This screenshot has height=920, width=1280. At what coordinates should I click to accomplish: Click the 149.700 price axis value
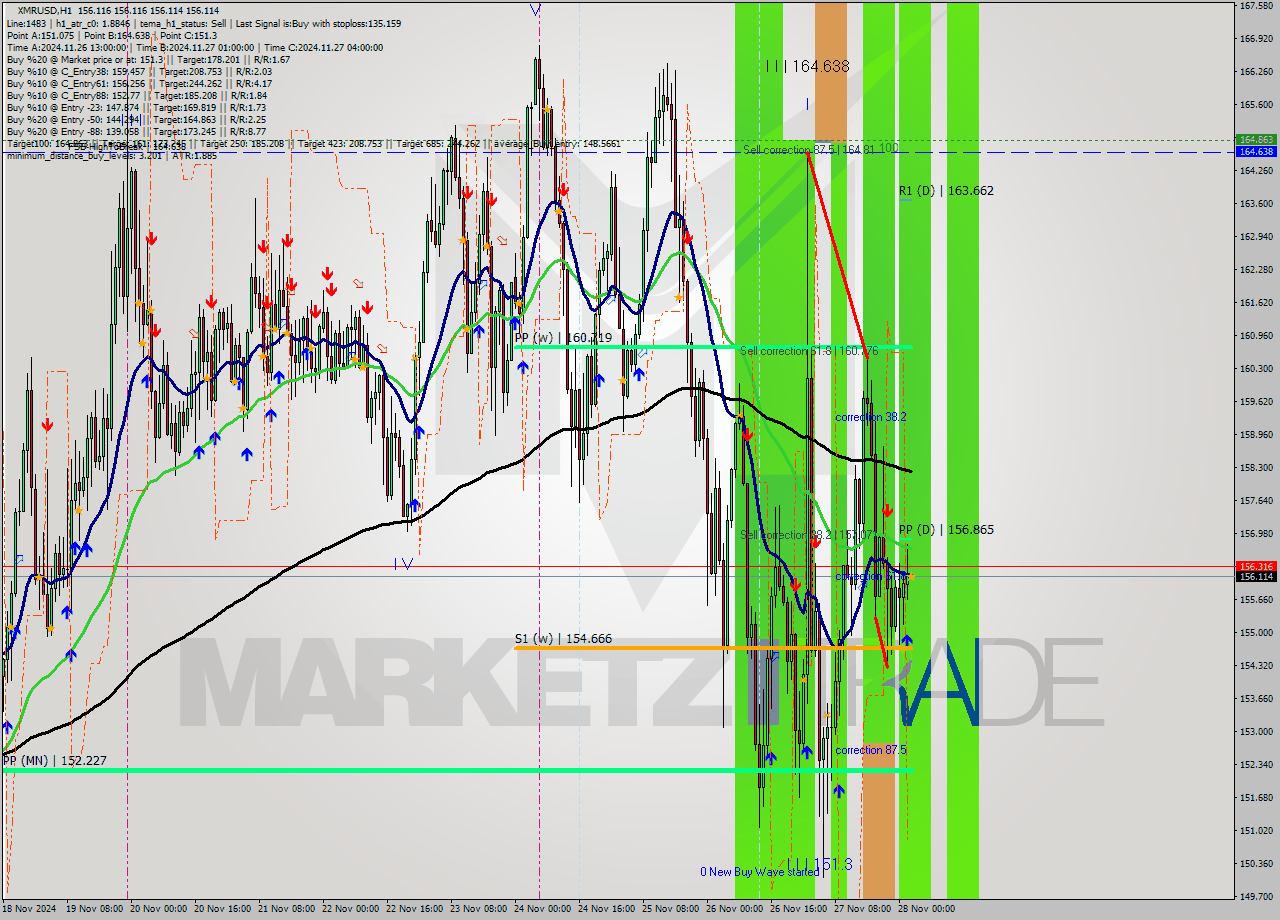[1255, 896]
